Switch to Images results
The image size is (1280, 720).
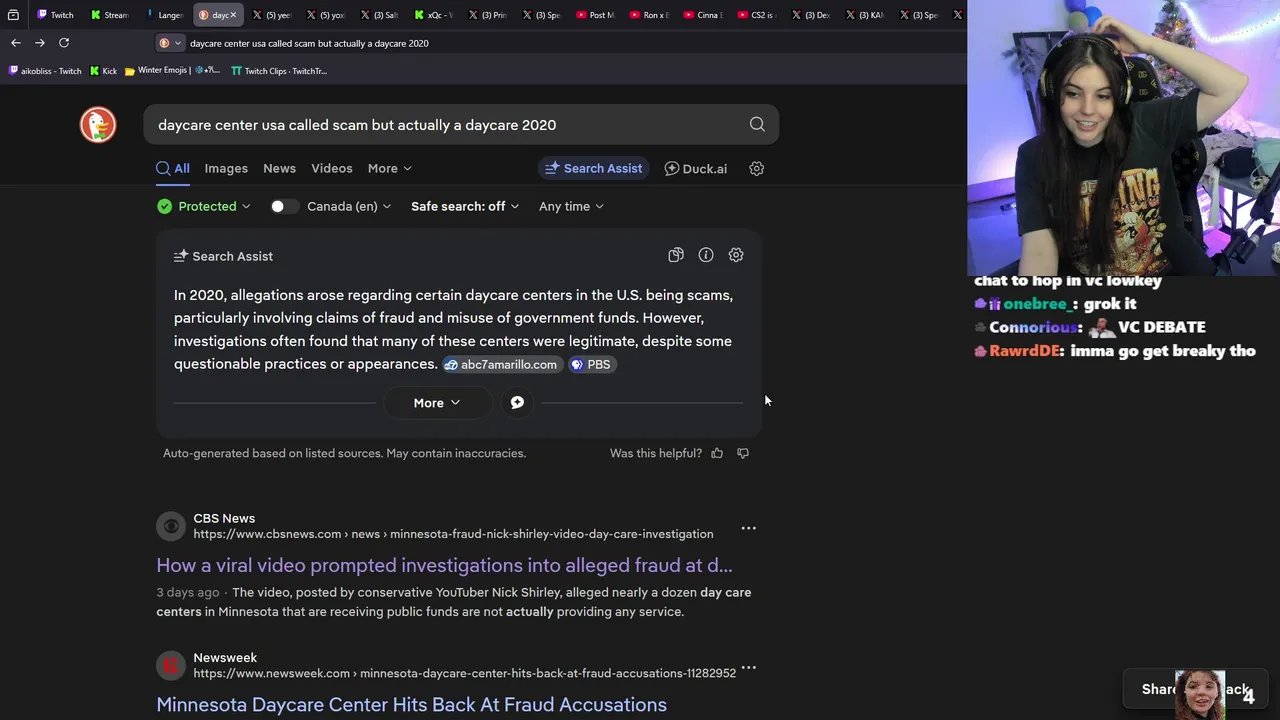coord(226,168)
